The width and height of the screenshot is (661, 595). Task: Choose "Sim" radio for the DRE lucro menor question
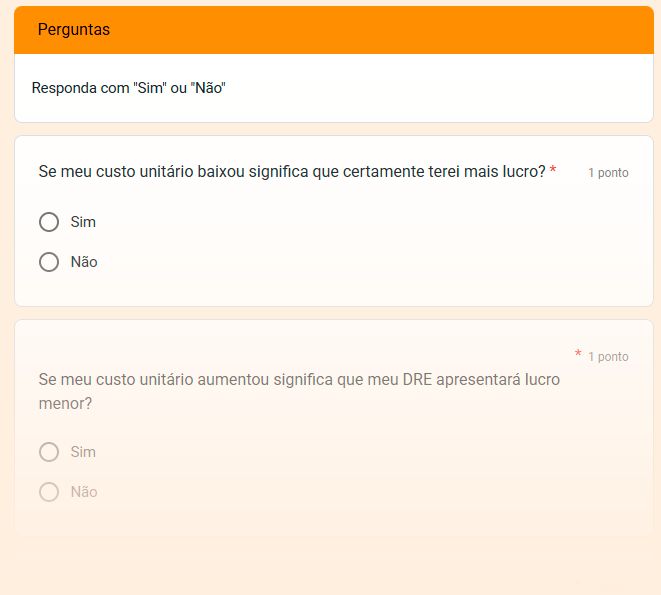click(x=49, y=452)
